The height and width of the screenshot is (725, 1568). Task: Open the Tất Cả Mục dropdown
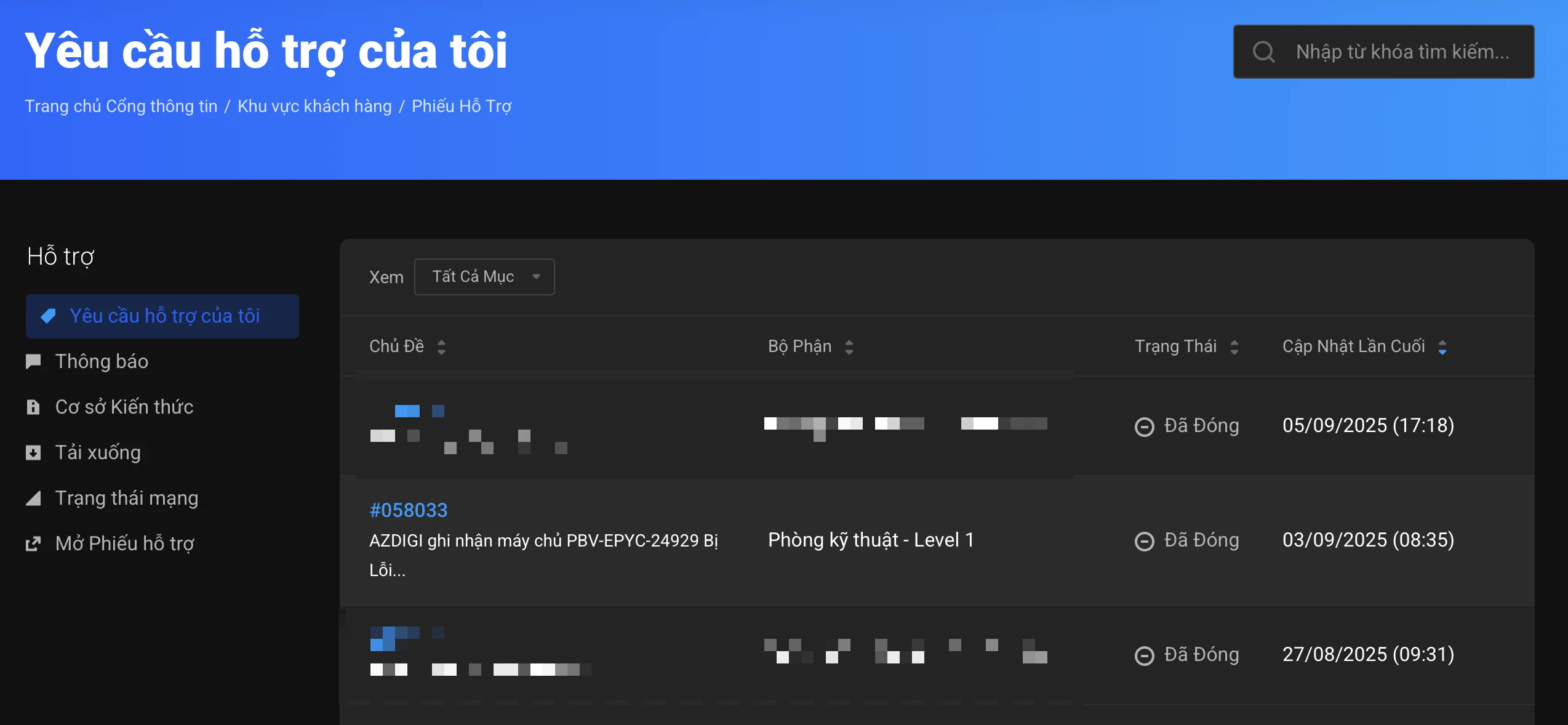(x=484, y=277)
